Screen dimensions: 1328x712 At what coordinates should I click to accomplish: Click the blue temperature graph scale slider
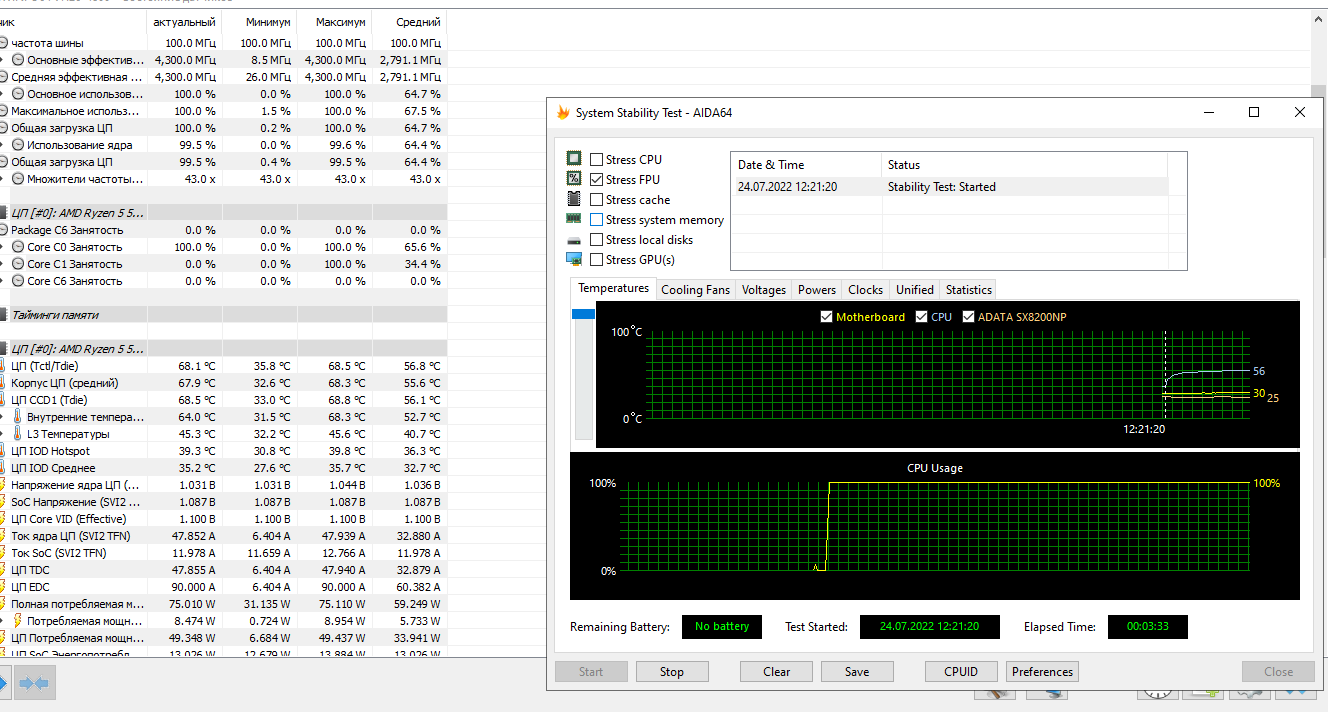[583, 314]
